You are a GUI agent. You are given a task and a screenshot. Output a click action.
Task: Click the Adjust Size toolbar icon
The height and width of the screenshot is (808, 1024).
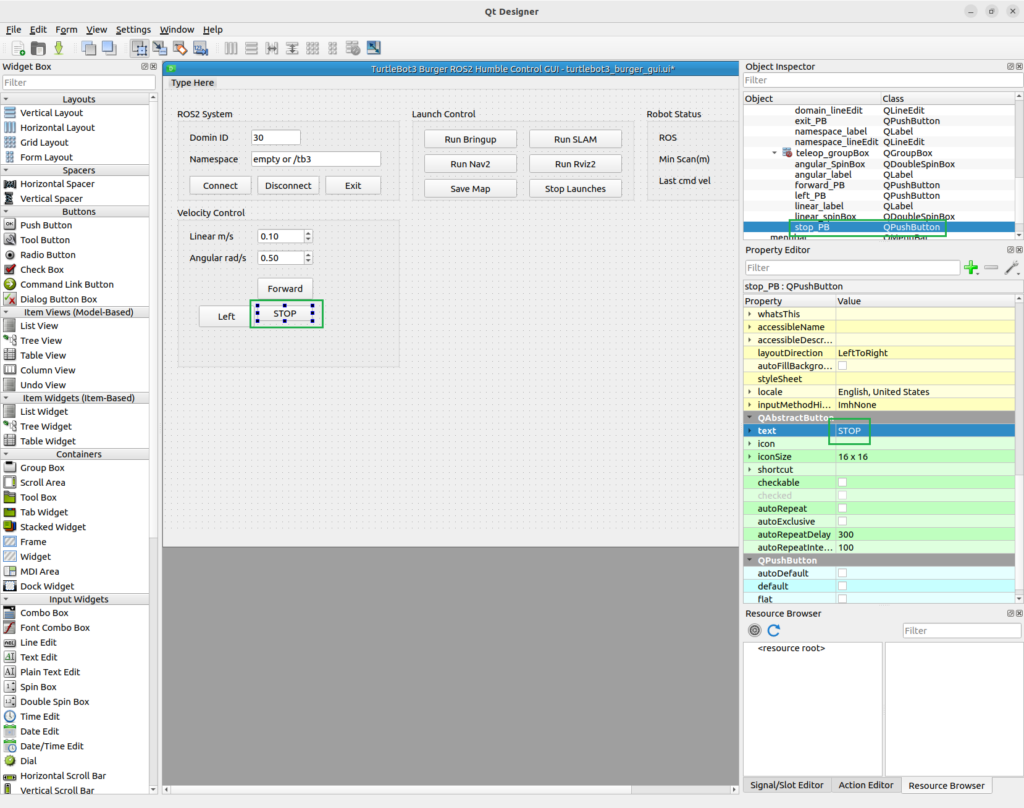[374, 48]
